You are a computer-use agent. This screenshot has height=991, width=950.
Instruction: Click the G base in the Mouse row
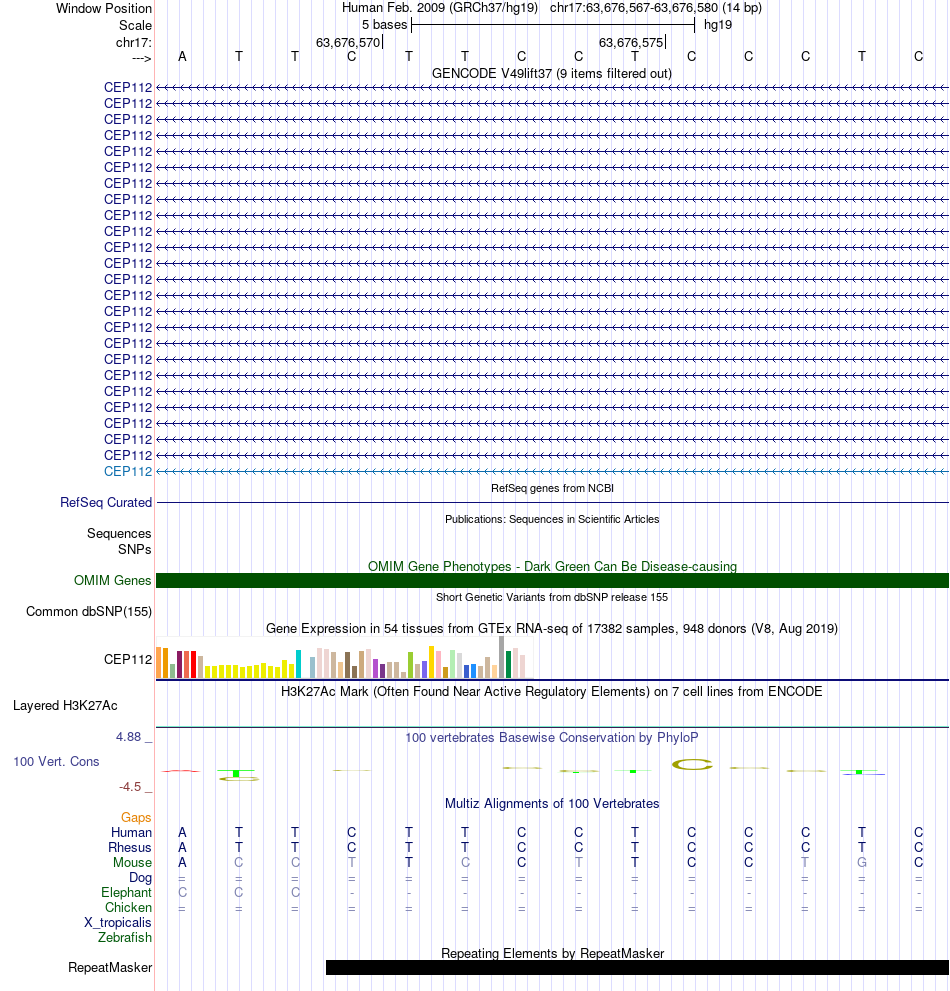click(x=862, y=863)
